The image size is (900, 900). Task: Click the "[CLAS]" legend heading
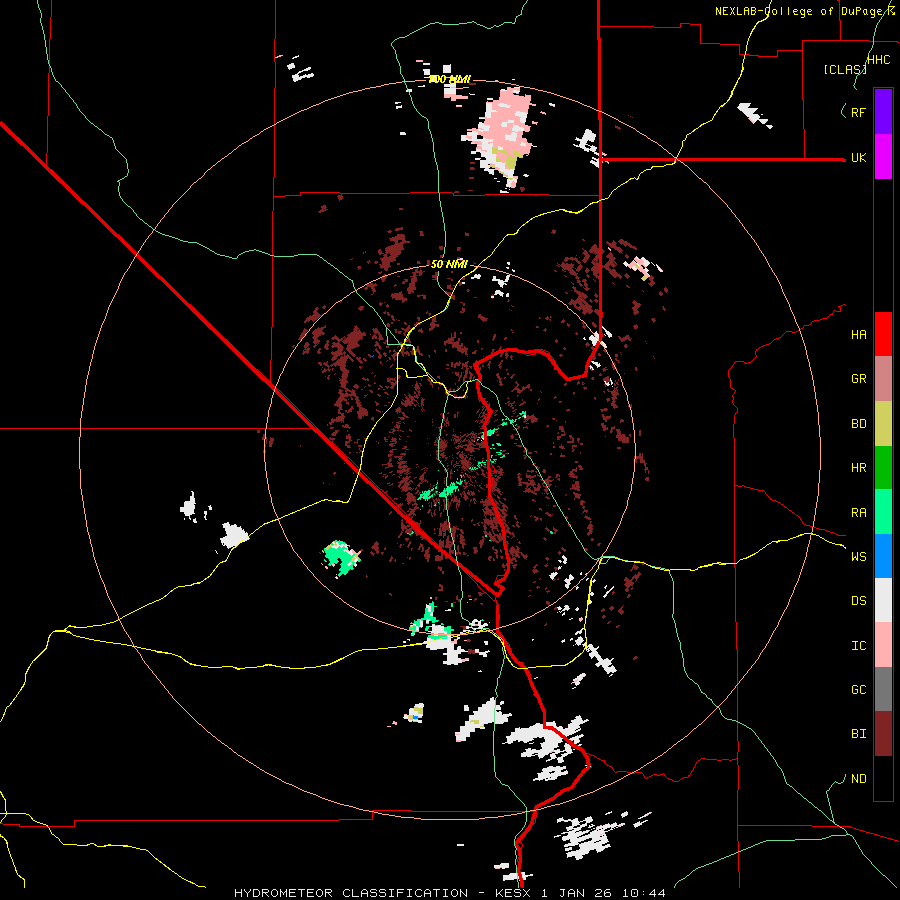click(845, 69)
